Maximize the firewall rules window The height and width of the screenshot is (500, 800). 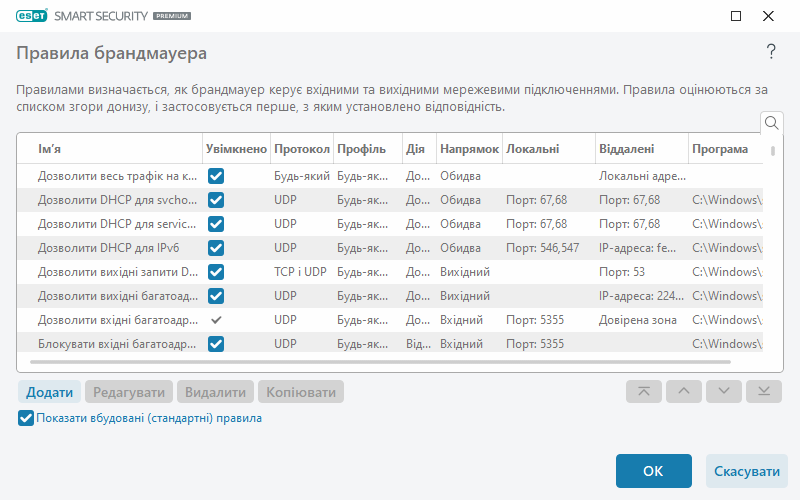tap(736, 16)
